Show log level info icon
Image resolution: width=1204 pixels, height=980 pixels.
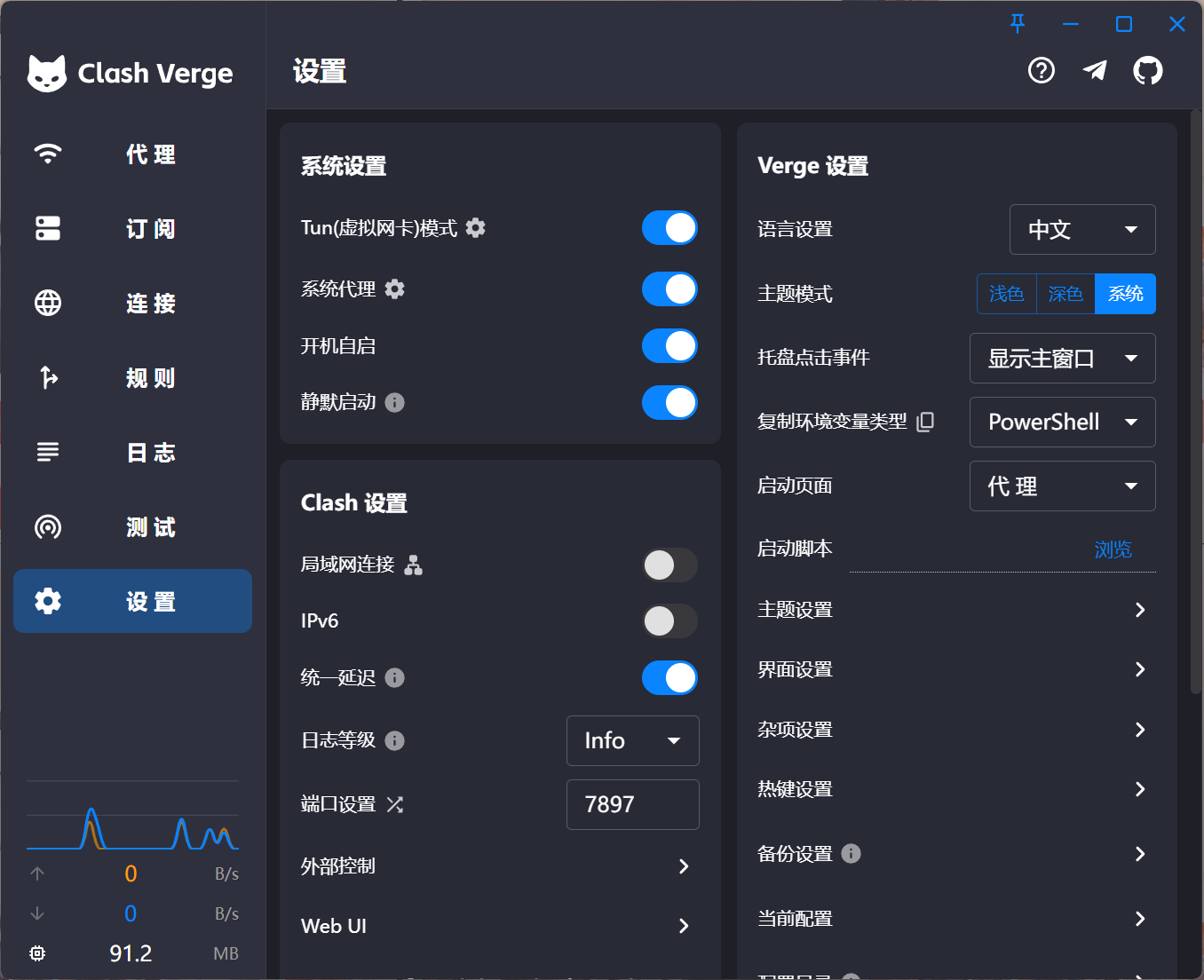[x=395, y=740]
